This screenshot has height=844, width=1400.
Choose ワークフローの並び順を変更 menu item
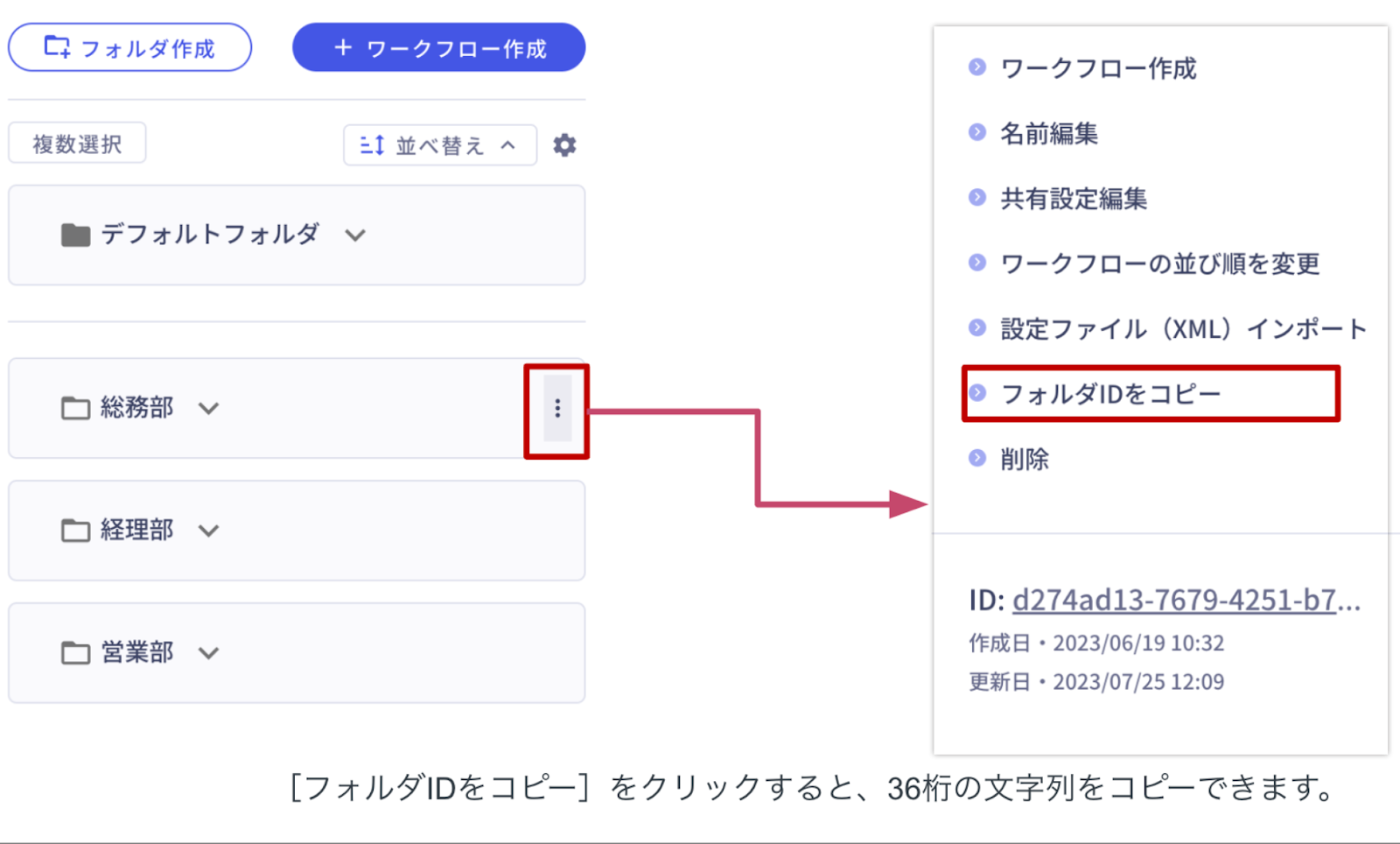pyautogui.click(x=1160, y=264)
